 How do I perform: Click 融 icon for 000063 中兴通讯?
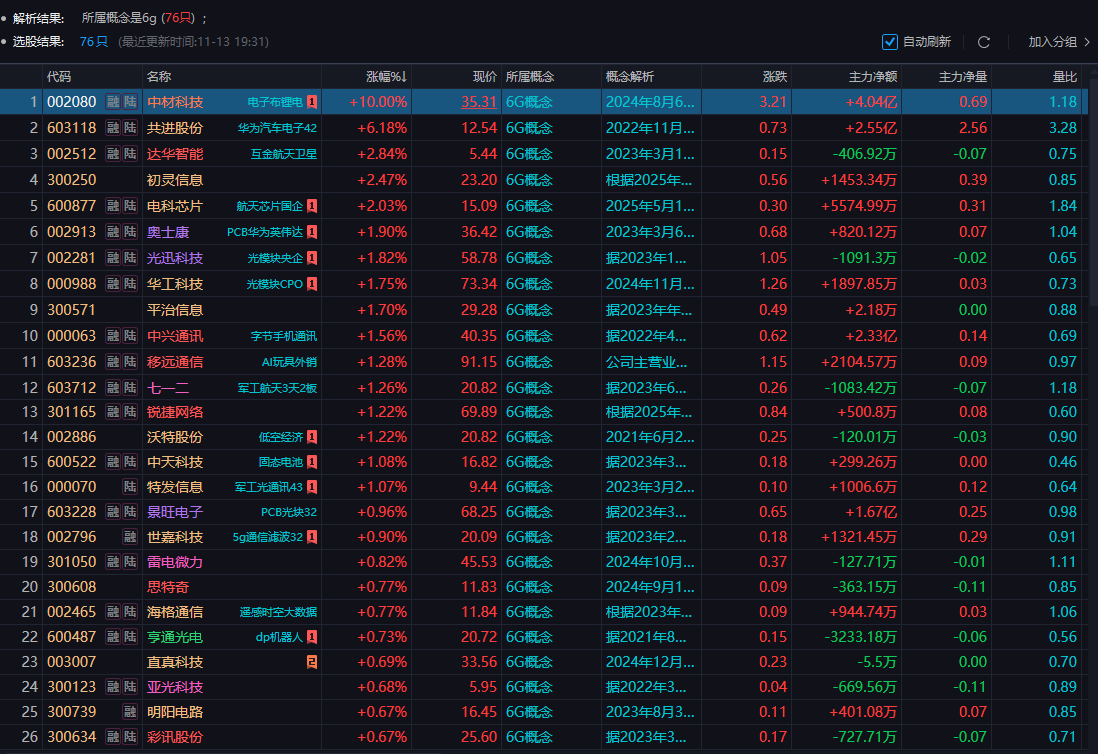(x=113, y=335)
